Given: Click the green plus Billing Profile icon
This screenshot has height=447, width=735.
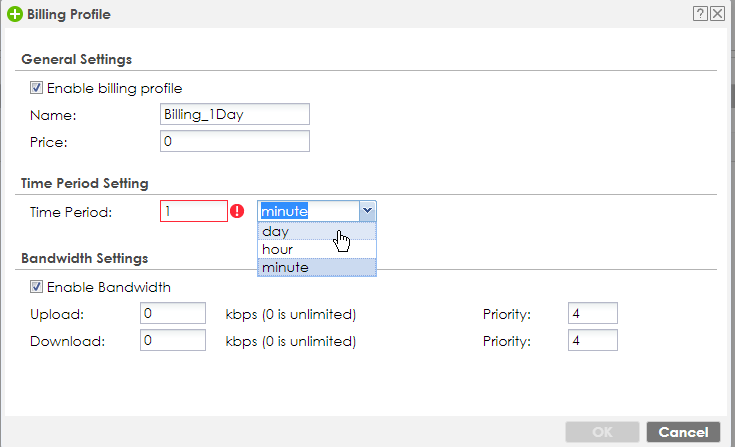Looking at the screenshot, I should (x=14, y=15).
